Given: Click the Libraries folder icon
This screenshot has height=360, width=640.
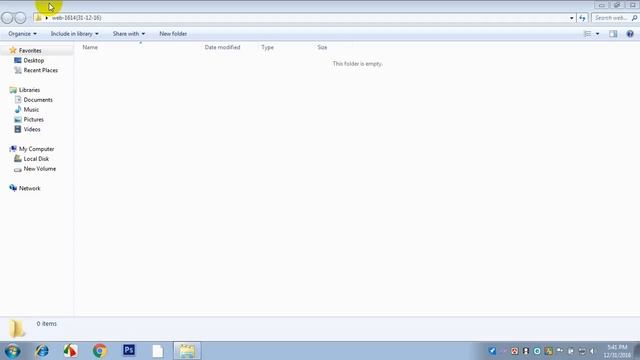Looking at the screenshot, I should 13,90.
